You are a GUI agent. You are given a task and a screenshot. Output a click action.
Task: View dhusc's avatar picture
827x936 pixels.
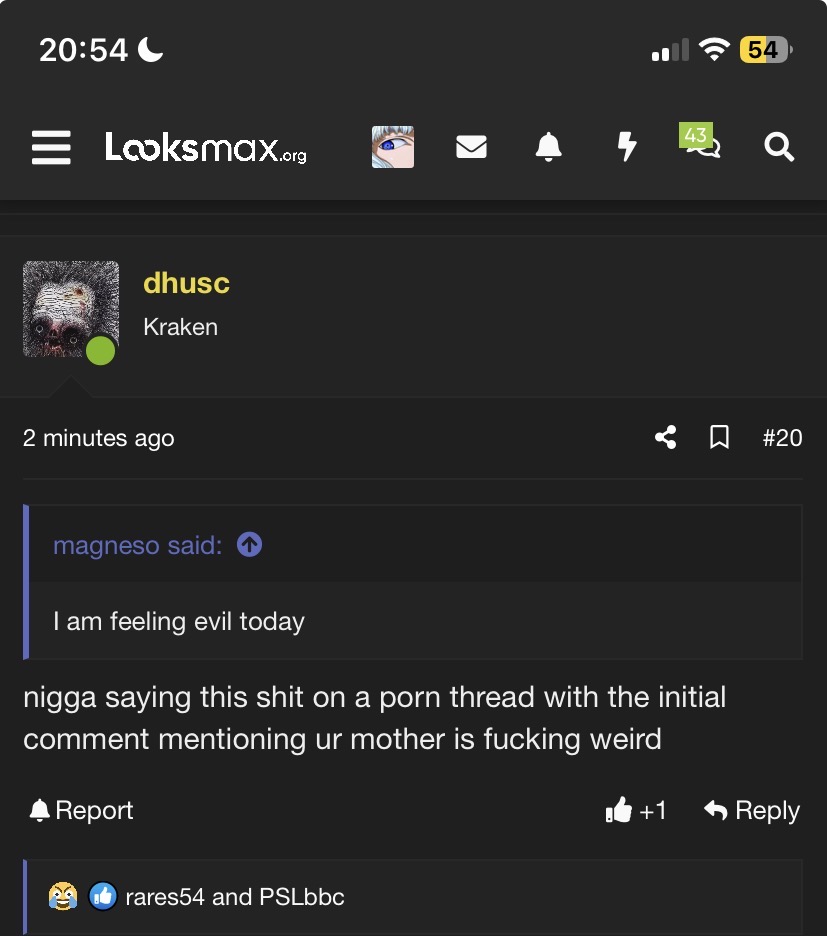70,309
